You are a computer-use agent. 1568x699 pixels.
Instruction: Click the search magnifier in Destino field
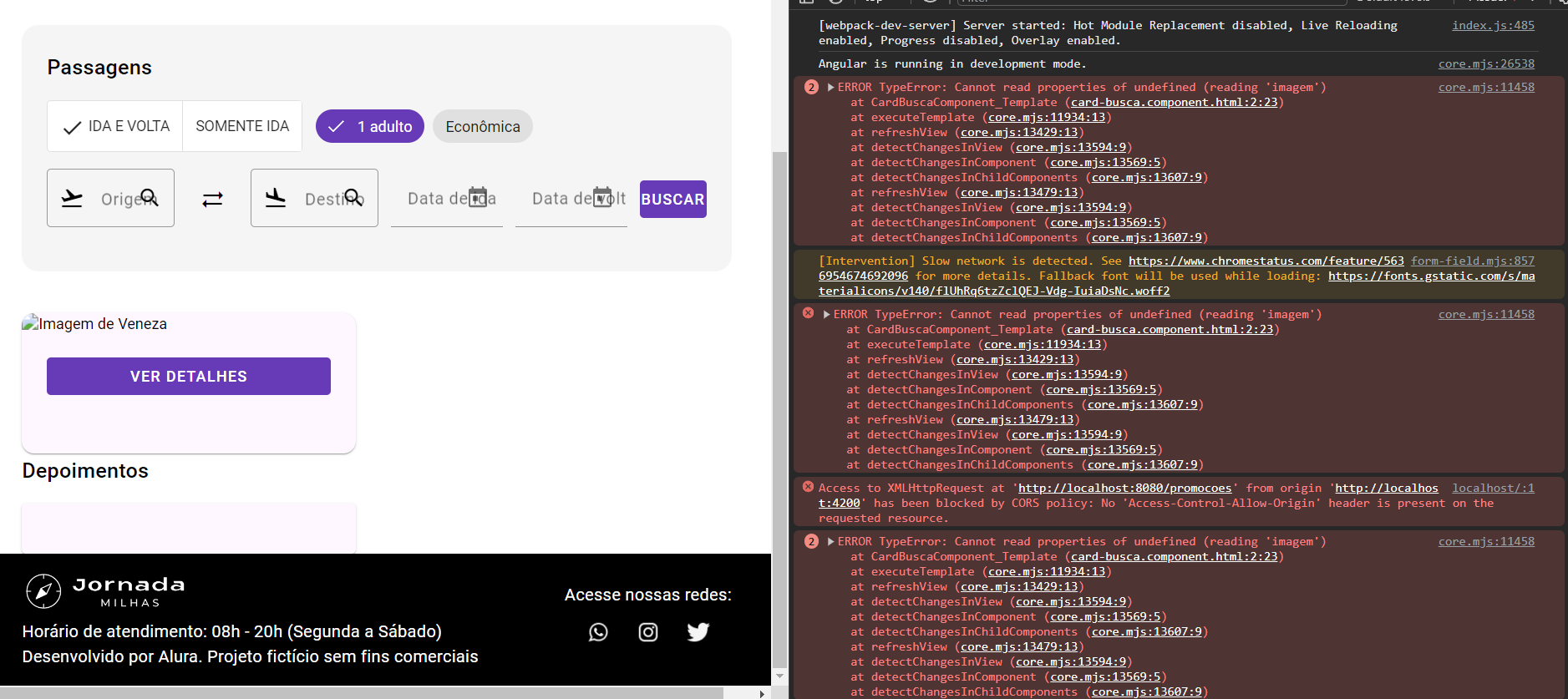[x=353, y=197]
